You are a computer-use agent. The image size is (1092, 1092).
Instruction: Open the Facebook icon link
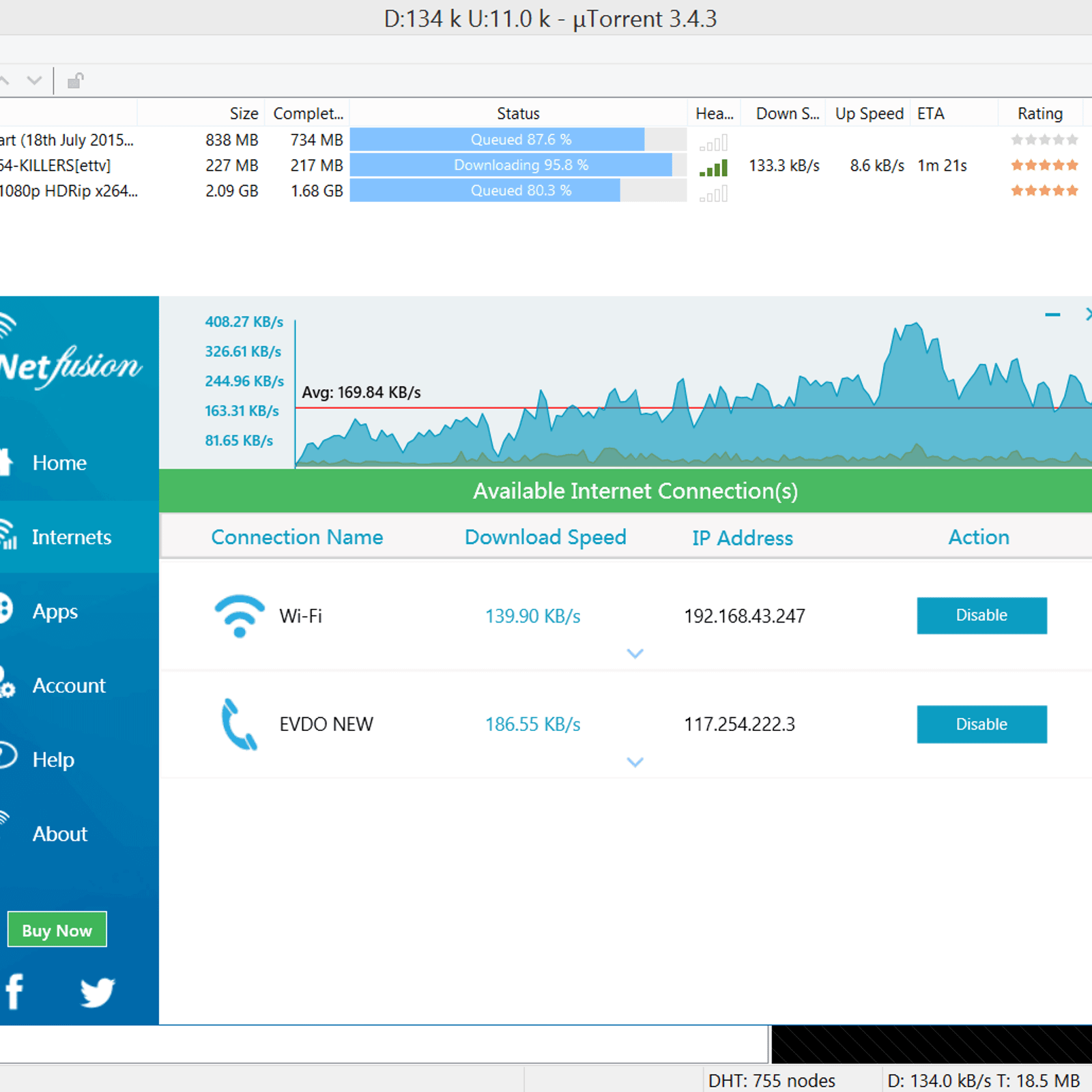(14, 991)
